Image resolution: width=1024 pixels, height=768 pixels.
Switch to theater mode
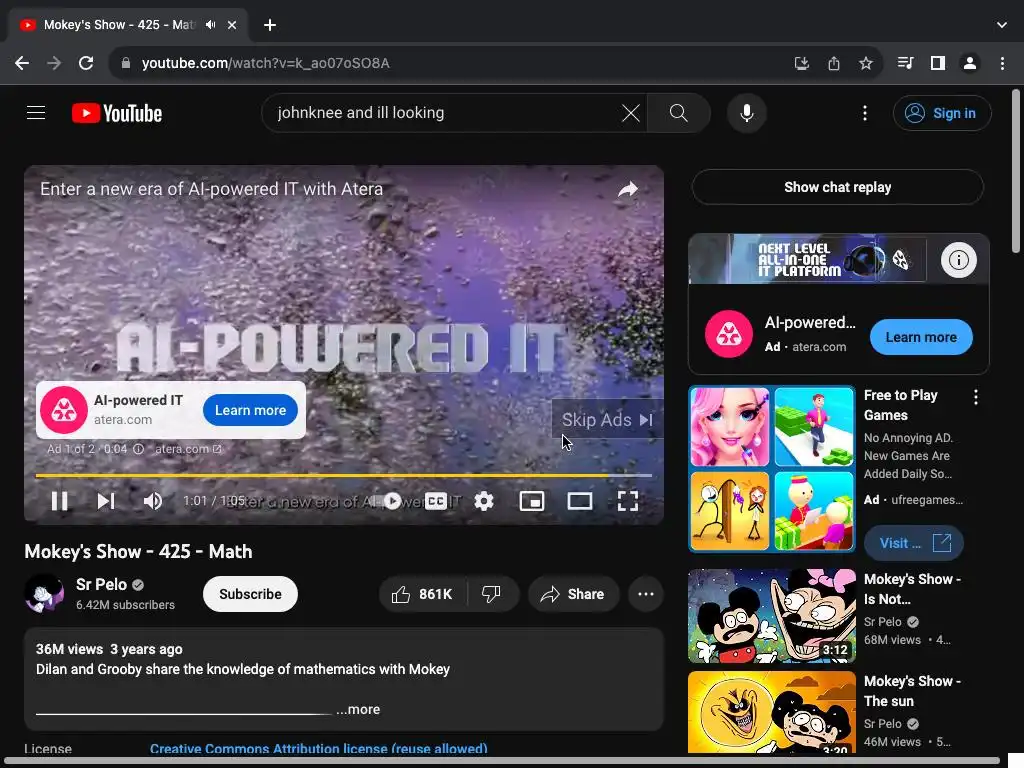point(580,501)
